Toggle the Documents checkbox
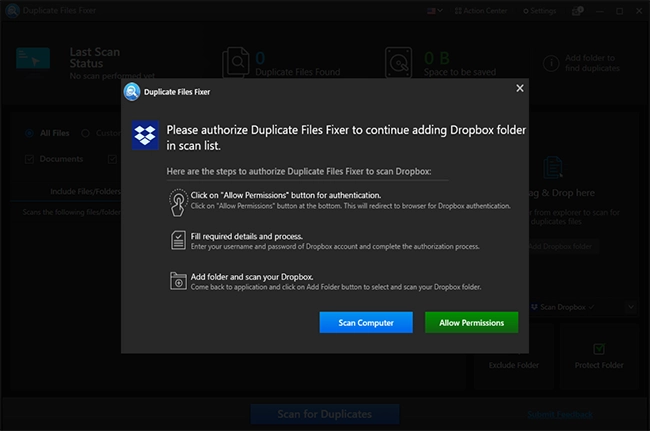The height and width of the screenshot is (431, 650). 29,159
